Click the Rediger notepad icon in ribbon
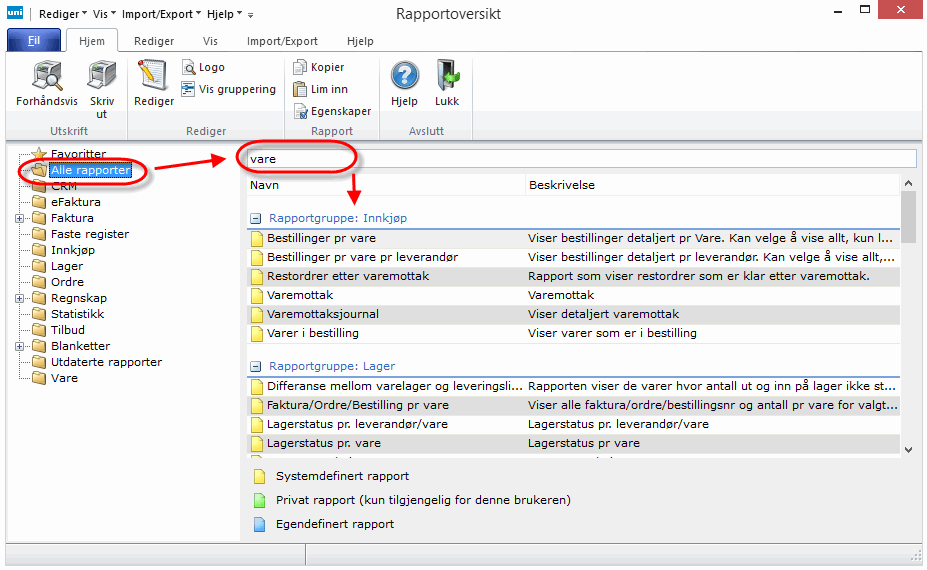927x570 pixels. 153,77
